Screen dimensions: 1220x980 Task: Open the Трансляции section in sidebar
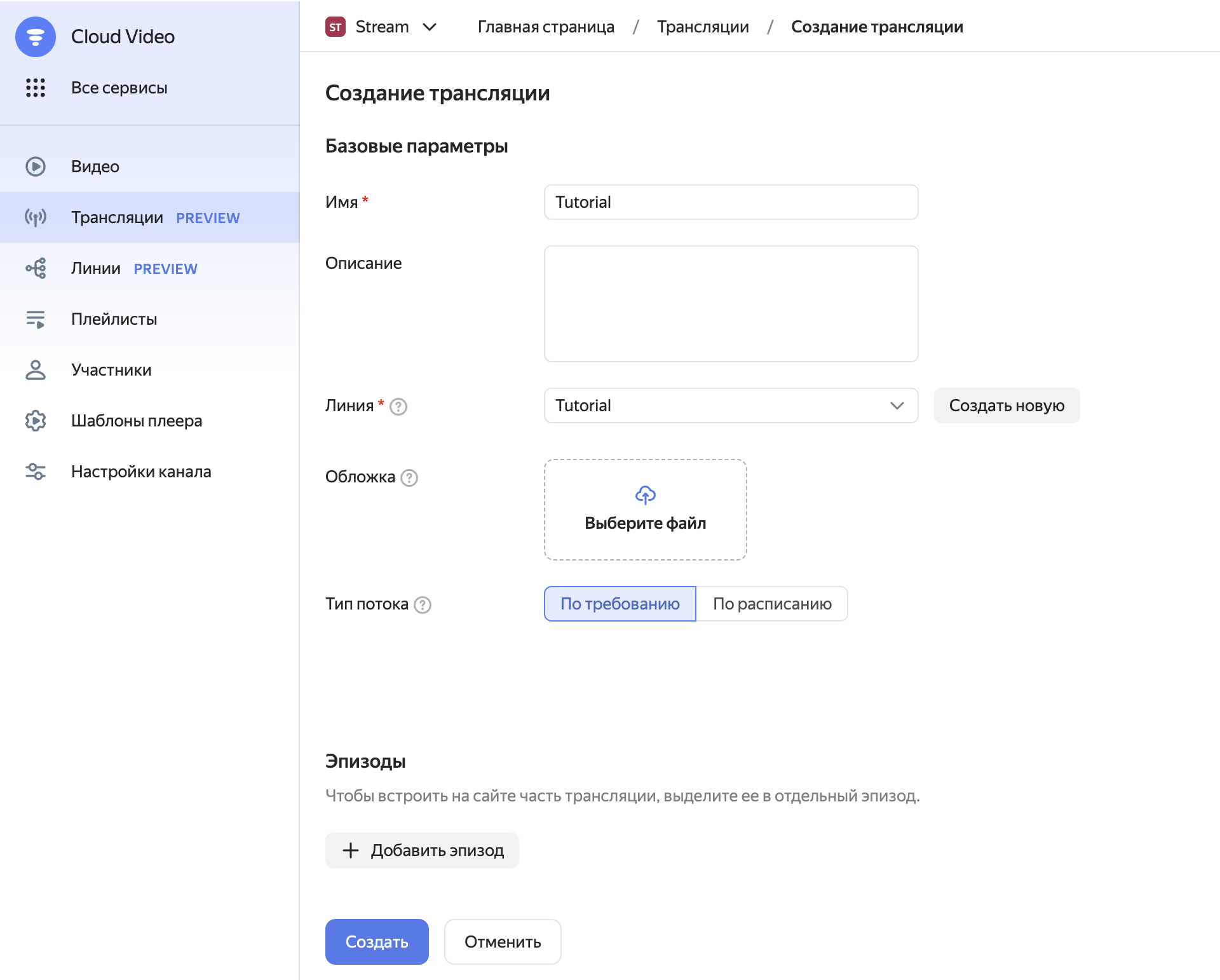(118, 217)
